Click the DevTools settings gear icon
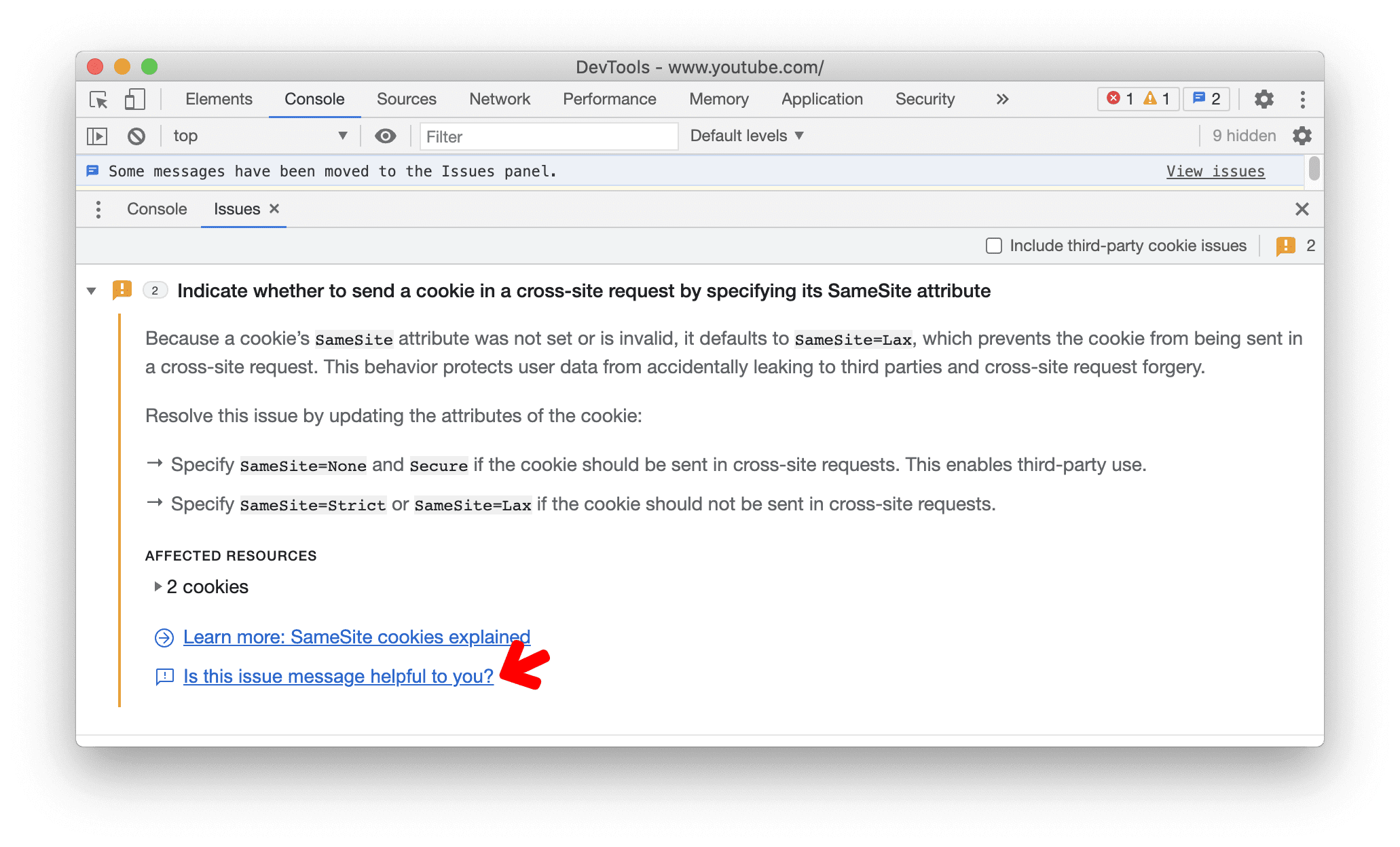 coord(1263,98)
